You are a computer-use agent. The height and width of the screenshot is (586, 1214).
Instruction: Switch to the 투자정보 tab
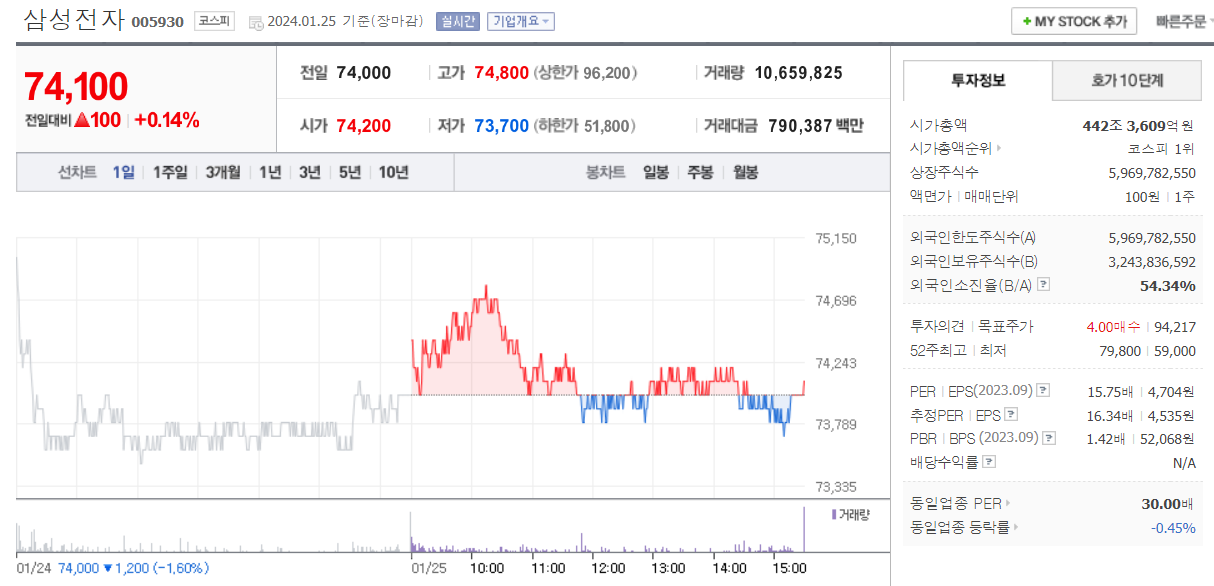click(x=978, y=80)
